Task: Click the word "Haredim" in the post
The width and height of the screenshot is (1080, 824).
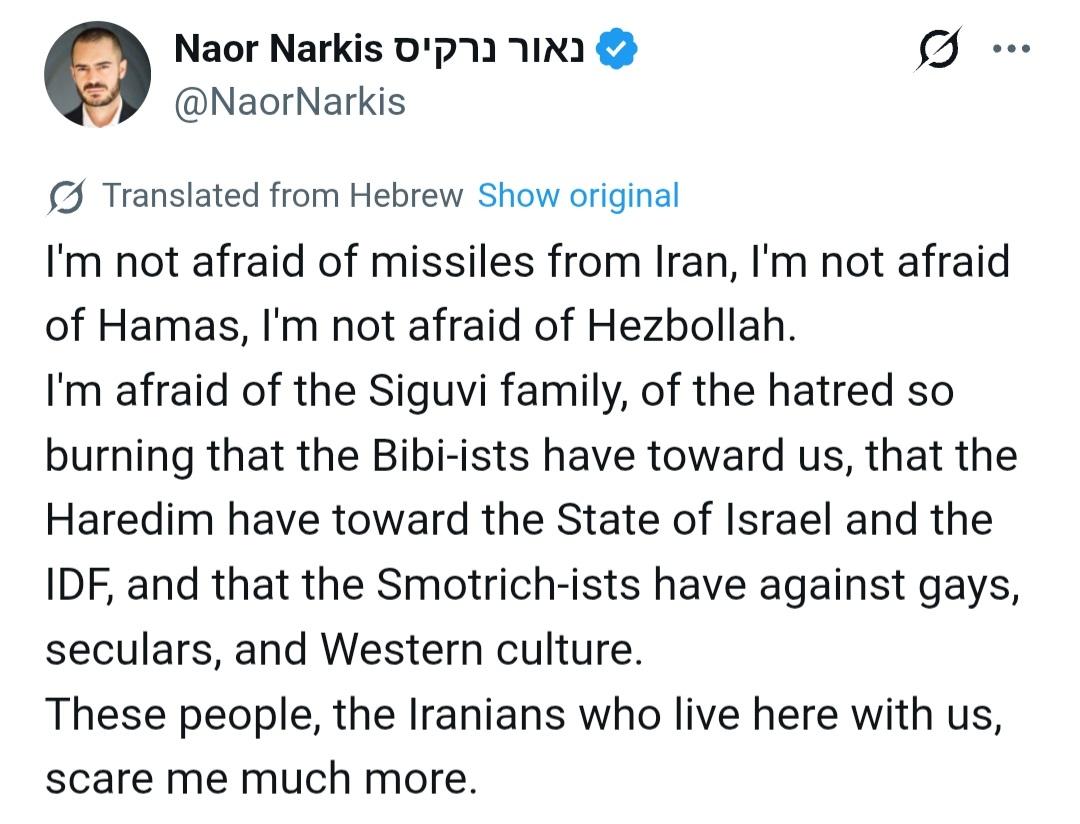Action: [x=123, y=521]
